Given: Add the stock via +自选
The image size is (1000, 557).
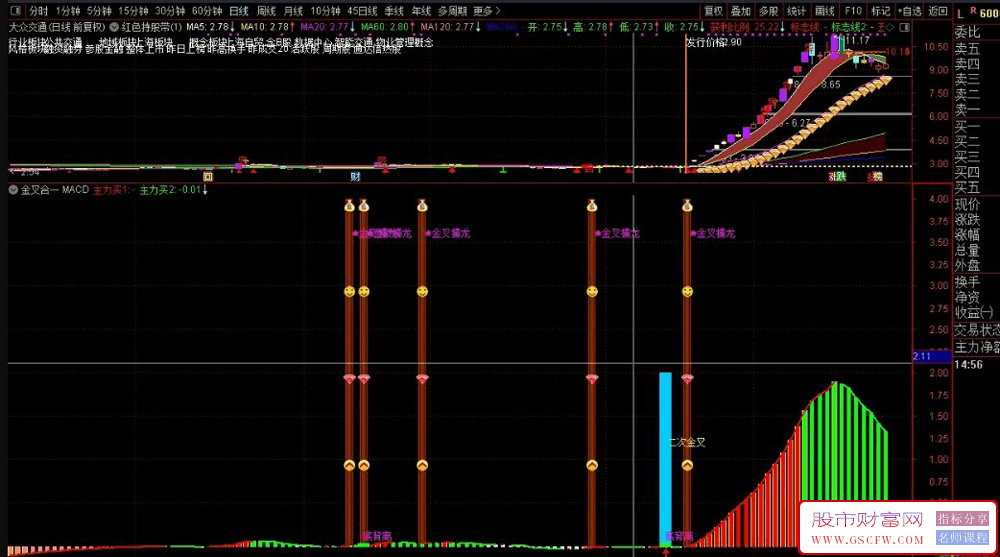Looking at the screenshot, I should [909, 11].
